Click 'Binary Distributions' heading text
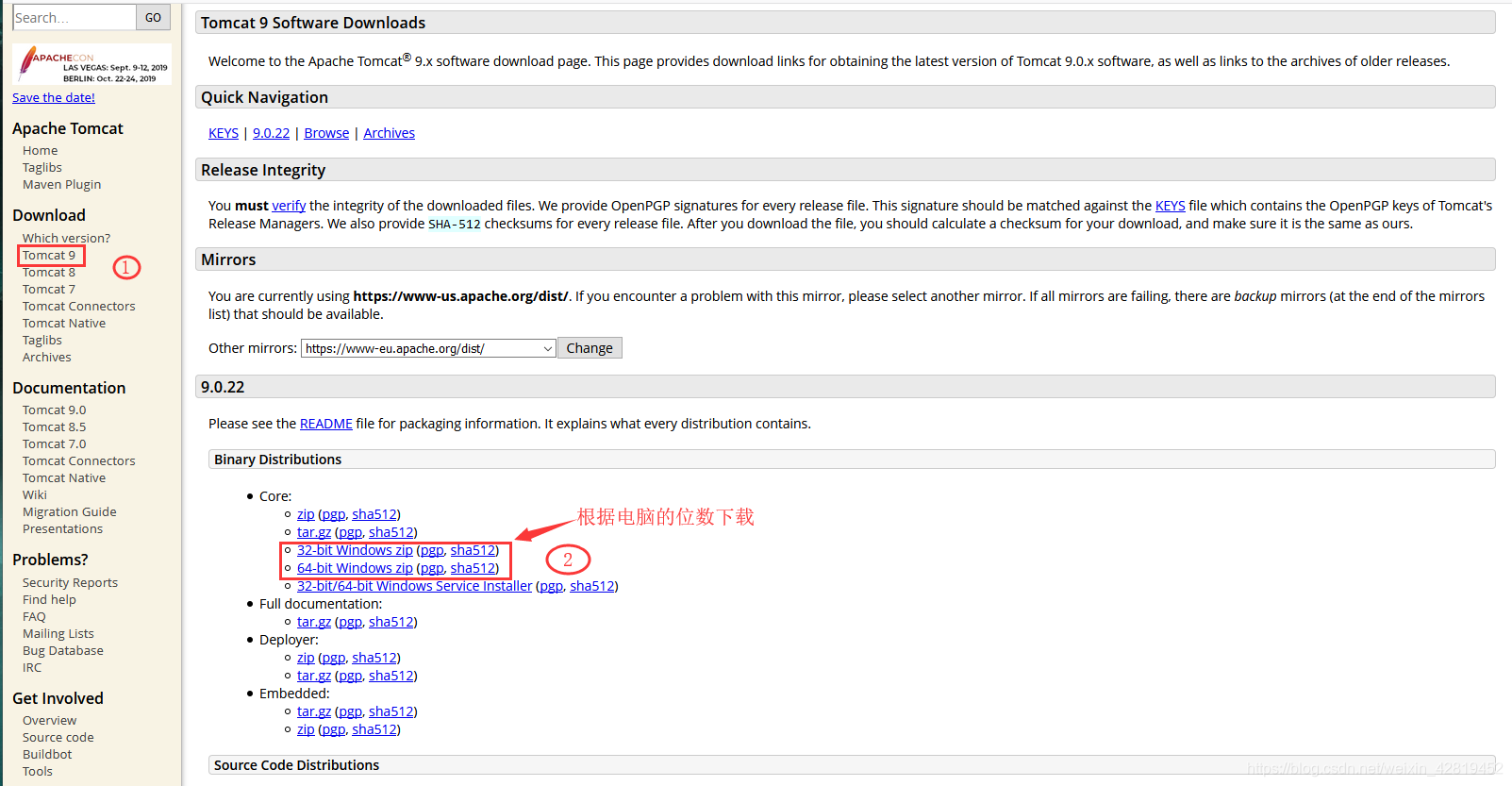Screen dimensions: 1512x786 278,460
